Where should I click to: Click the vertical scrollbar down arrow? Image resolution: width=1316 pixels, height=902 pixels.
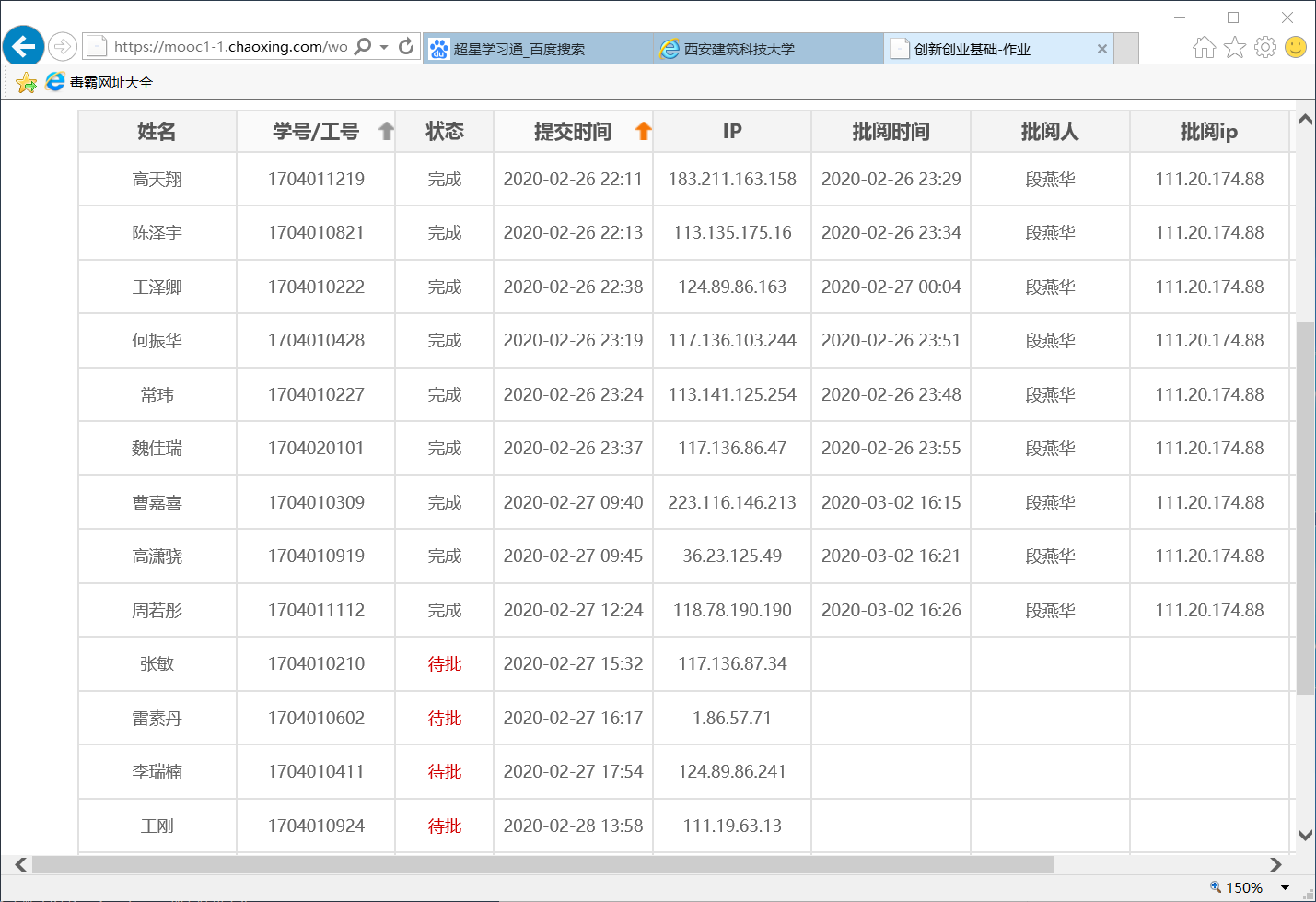click(x=1305, y=835)
